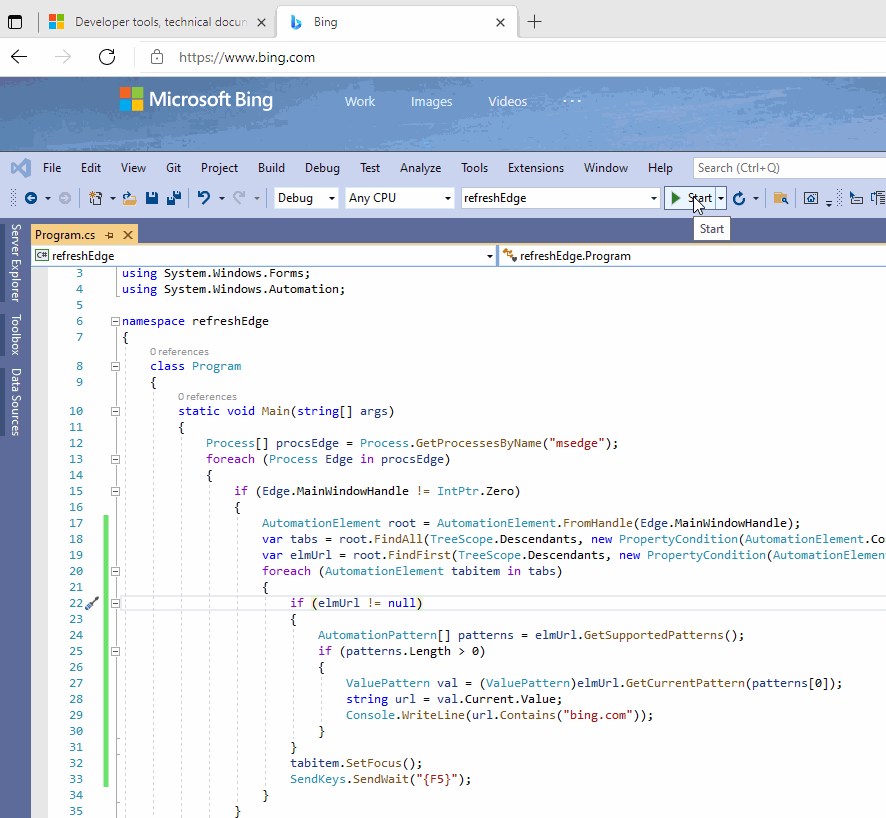
Task: Click the Save All icon
Action: tap(174, 198)
